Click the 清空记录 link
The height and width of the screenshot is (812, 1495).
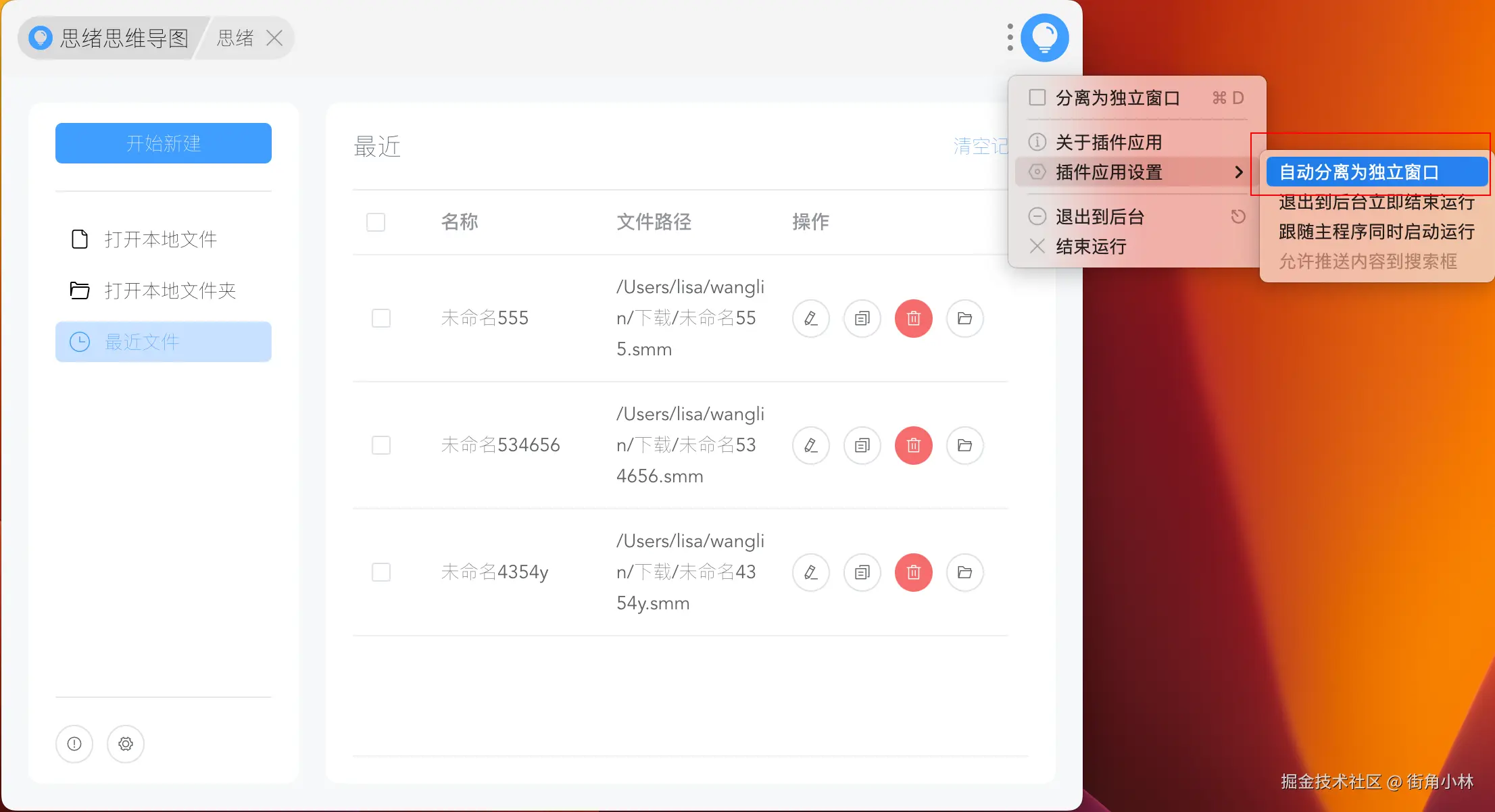pos(980,146)
